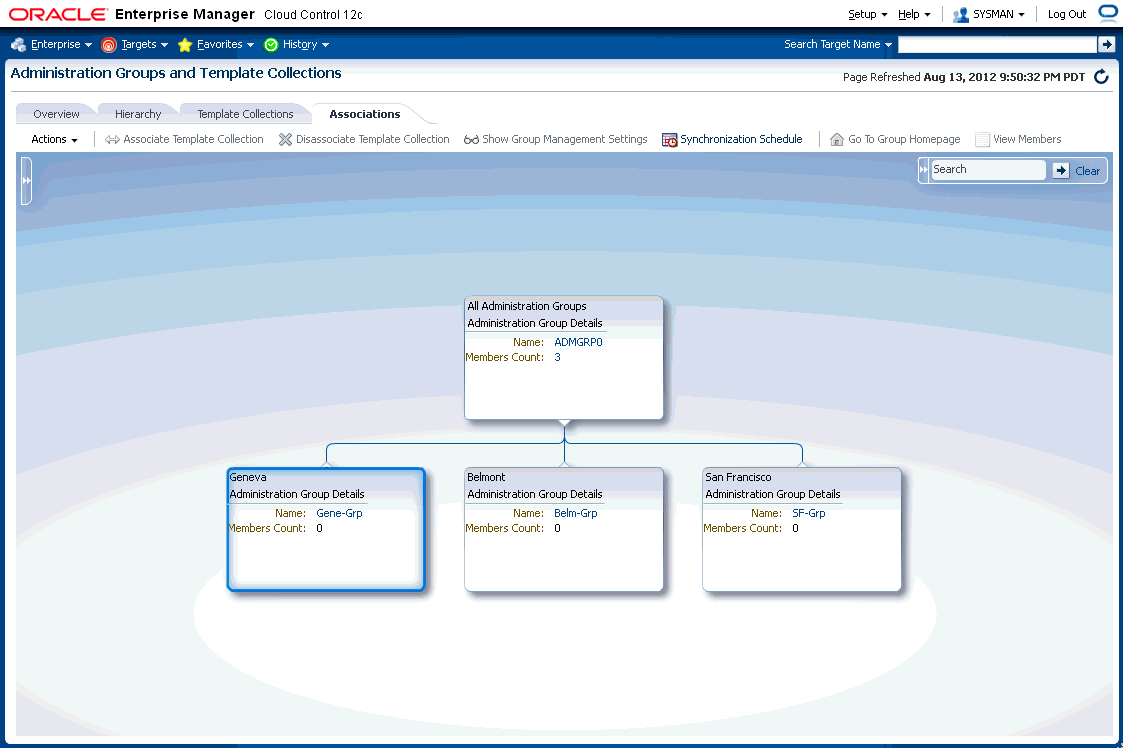Image resolution: width=1123 pixels, height=748 pixels.
Task: Select the San Francisco group node
Action: [801, 529]
